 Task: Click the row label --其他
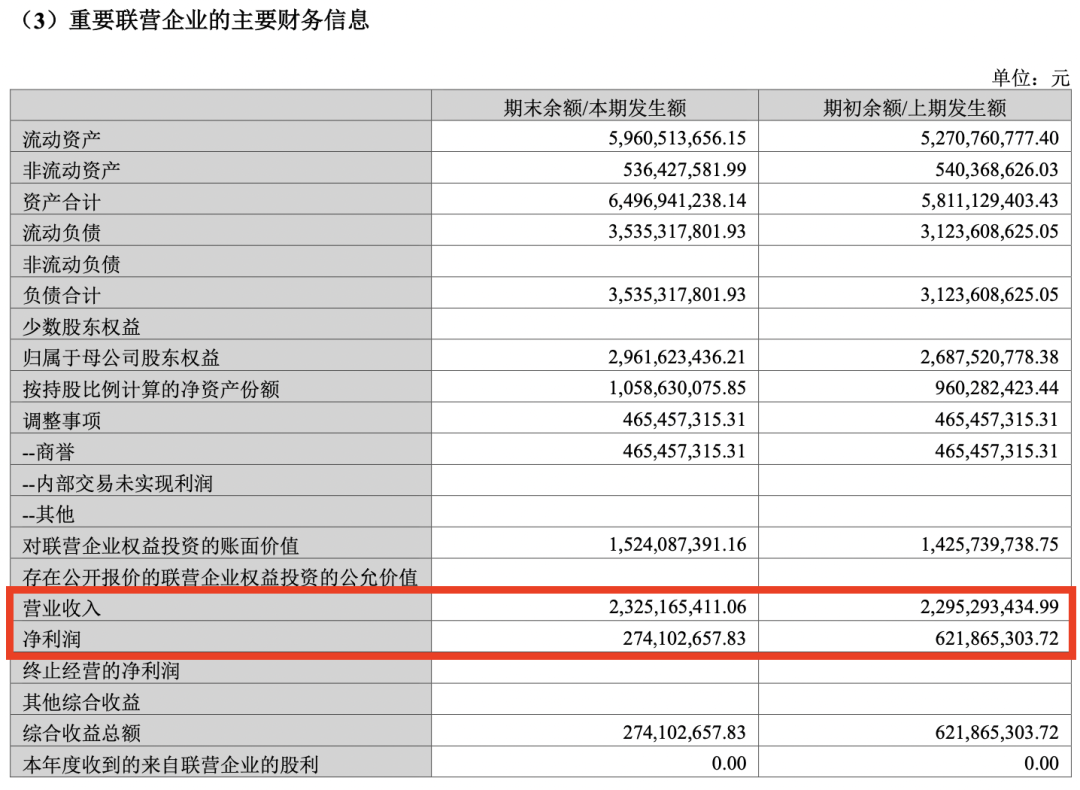48,514
